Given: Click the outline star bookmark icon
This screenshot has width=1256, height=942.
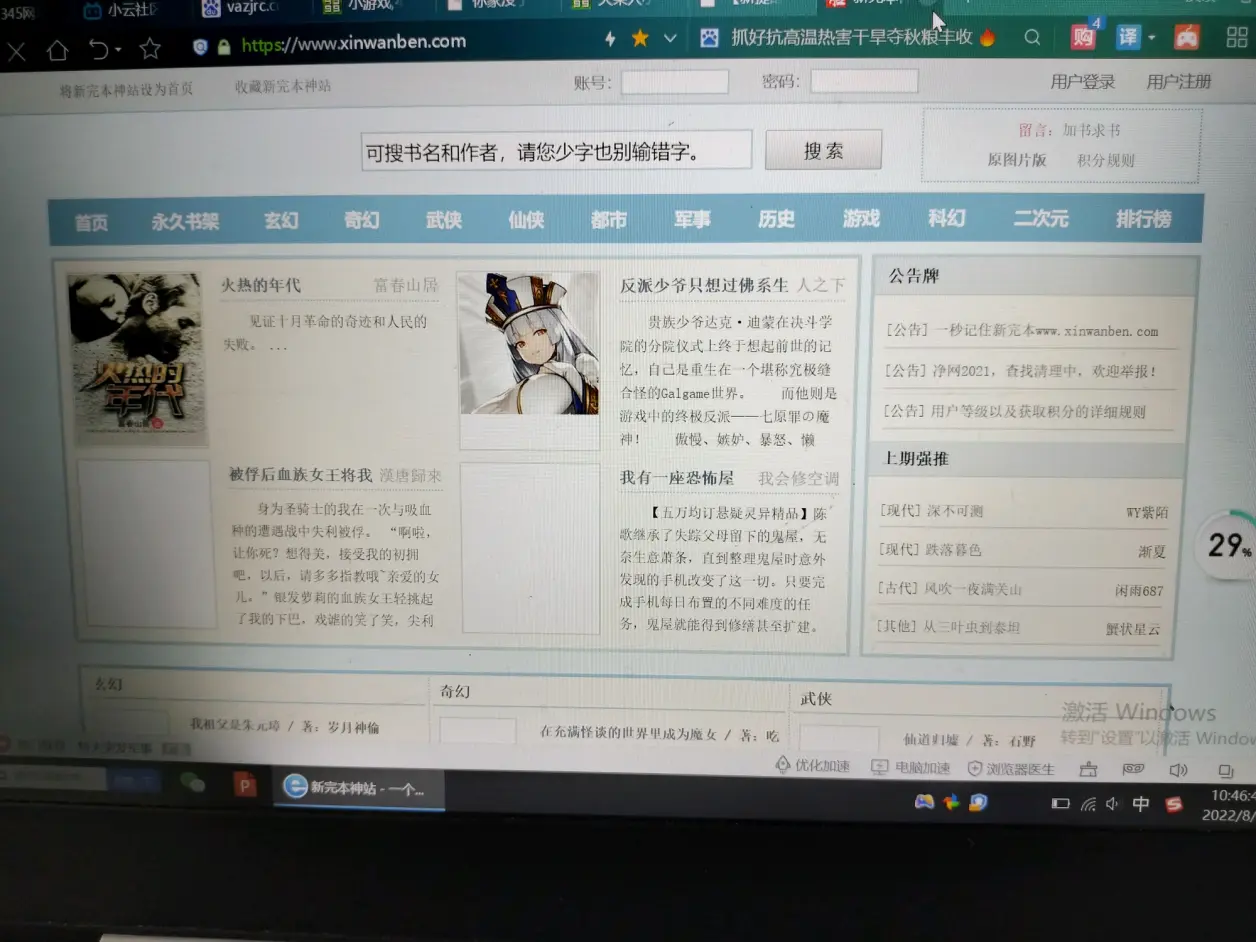Looking at the screenshot, I should point(150,47).
